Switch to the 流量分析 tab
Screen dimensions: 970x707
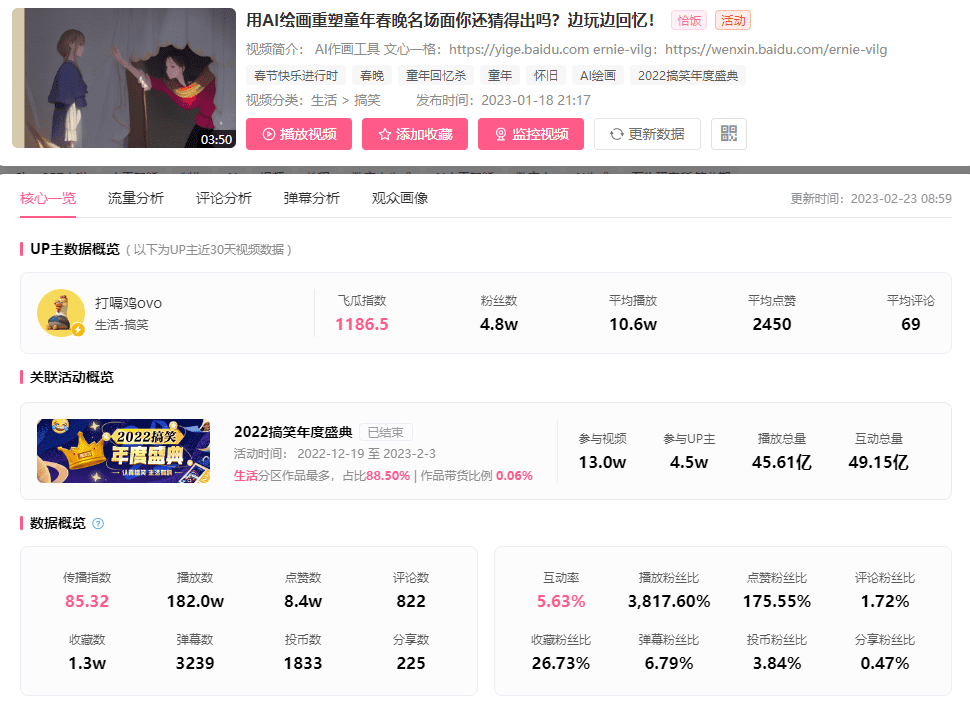pyautogui.click(x=136, y=198)
